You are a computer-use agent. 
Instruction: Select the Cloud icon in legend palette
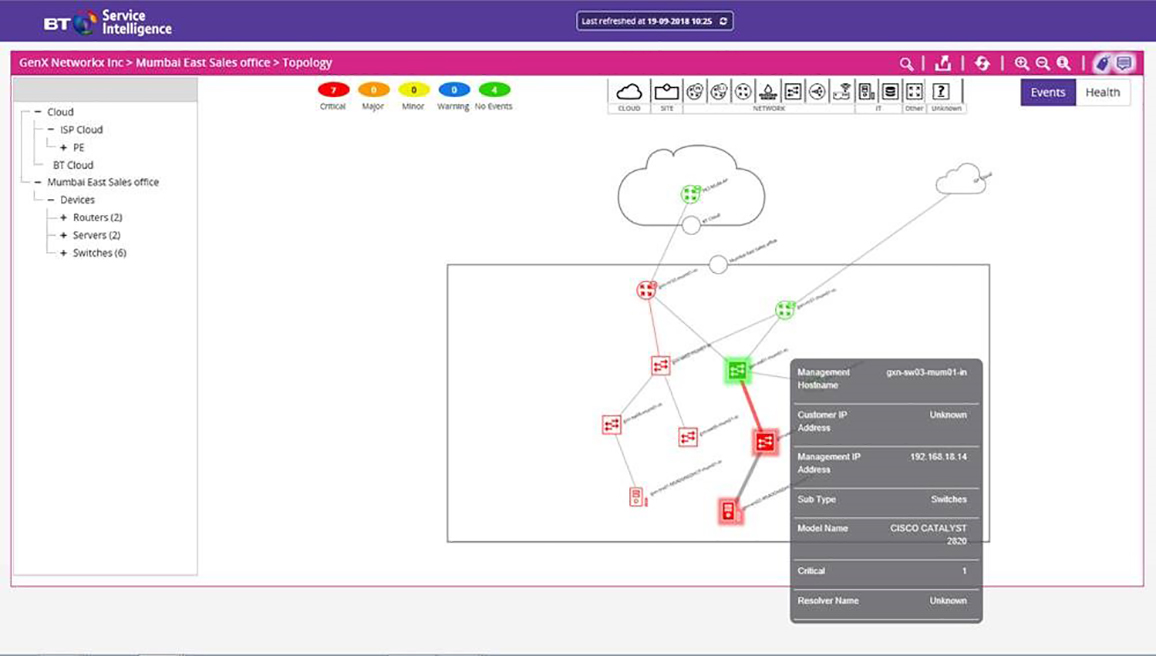629,93
